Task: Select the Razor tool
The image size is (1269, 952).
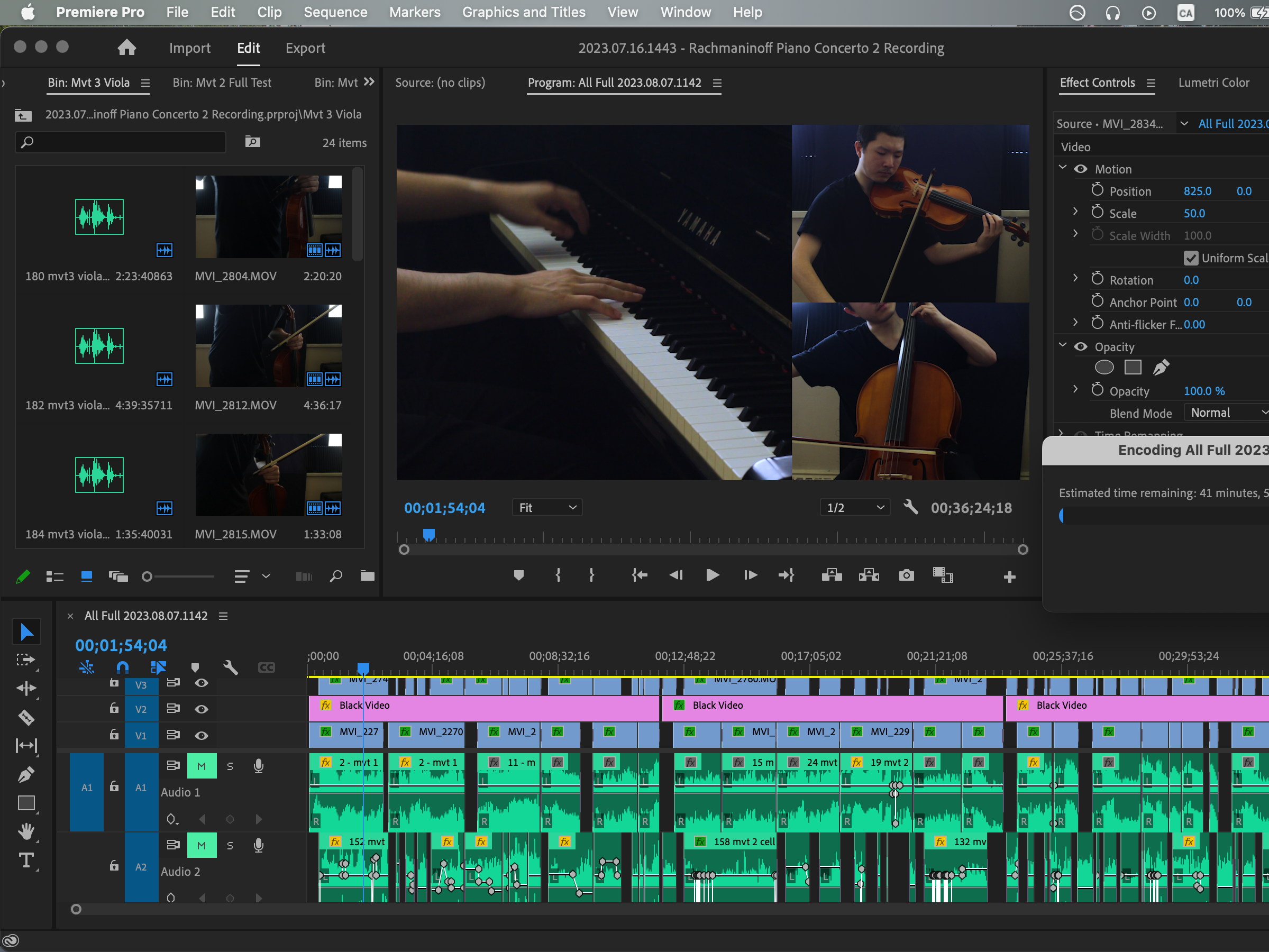Action: 26,717
